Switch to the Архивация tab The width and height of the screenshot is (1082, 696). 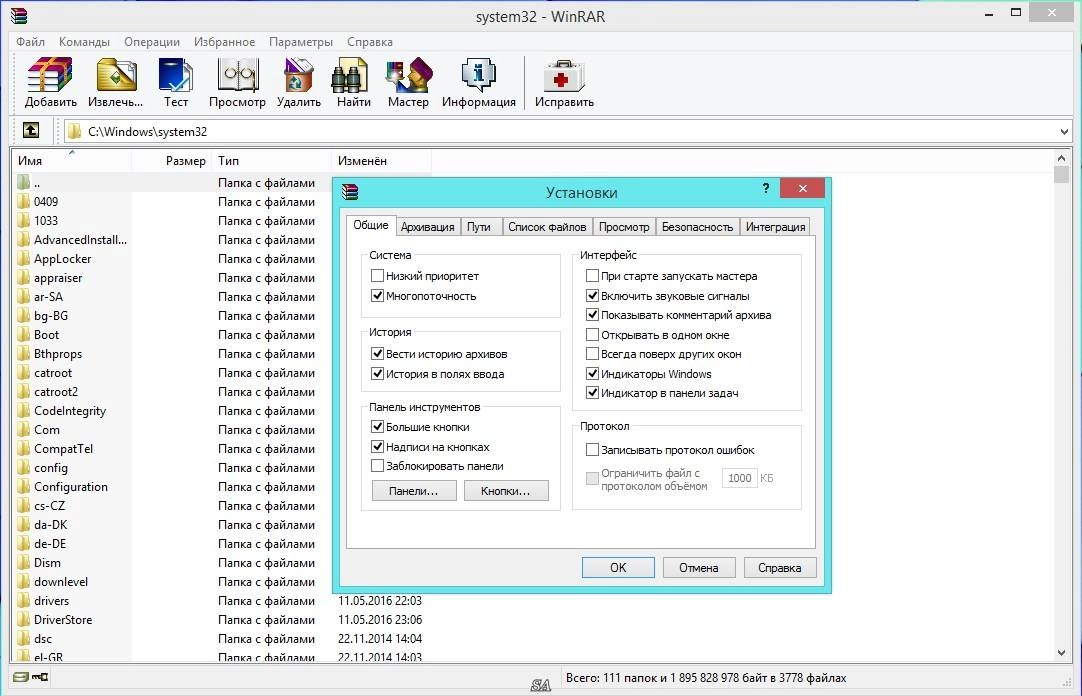pos(428,227)
